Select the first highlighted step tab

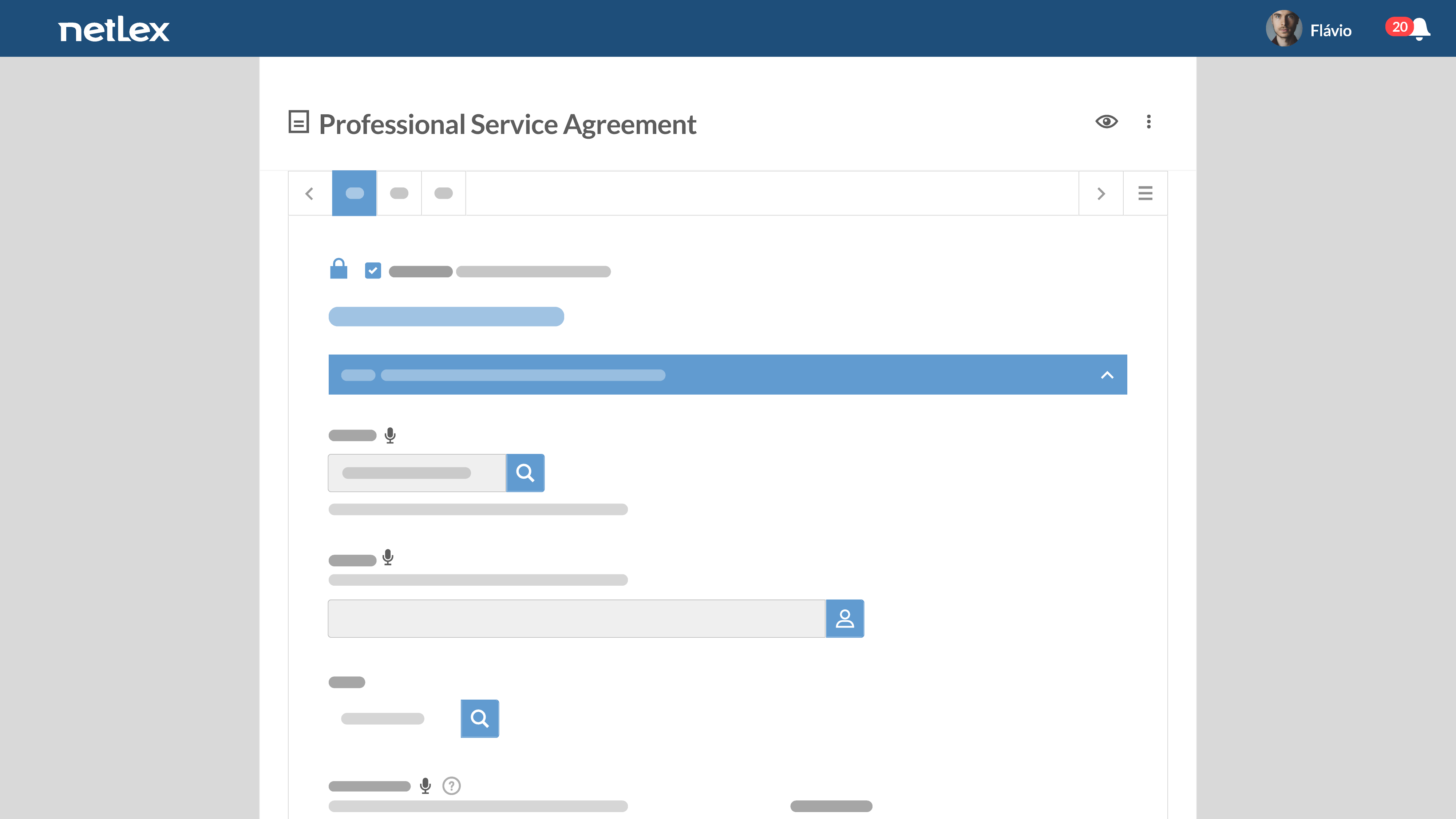[355, 193]
